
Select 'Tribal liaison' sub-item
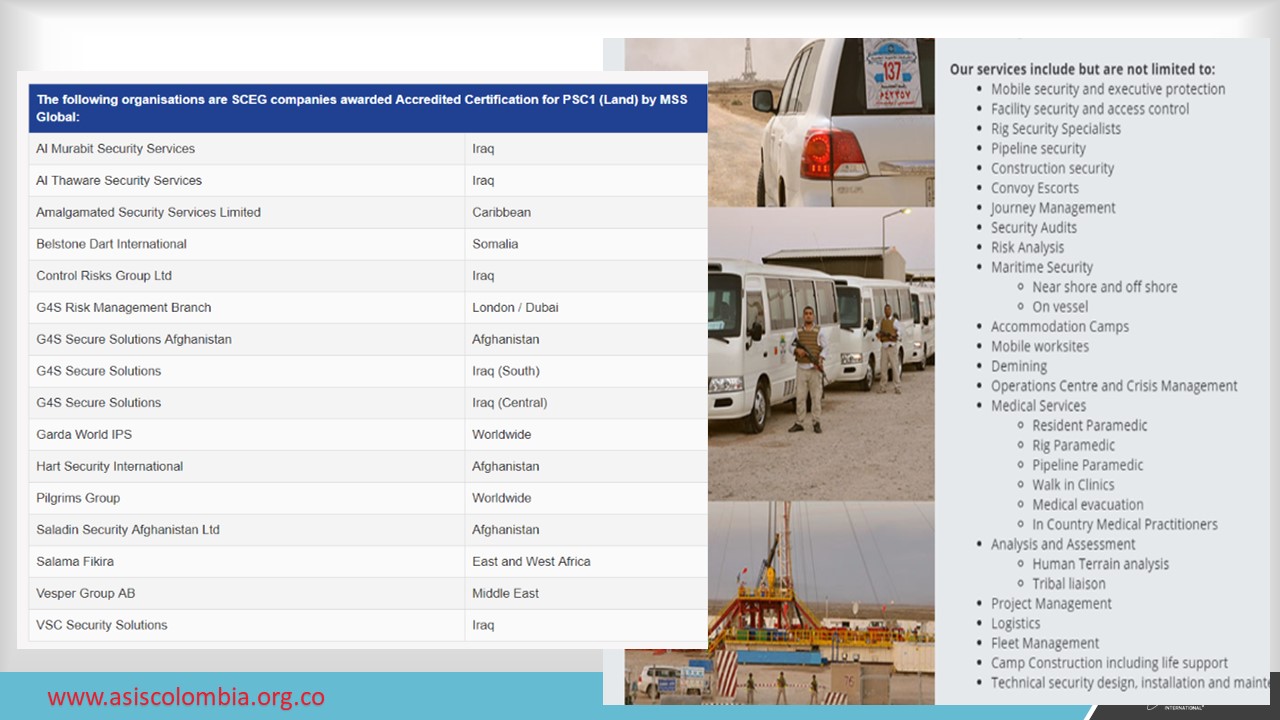1069,584
